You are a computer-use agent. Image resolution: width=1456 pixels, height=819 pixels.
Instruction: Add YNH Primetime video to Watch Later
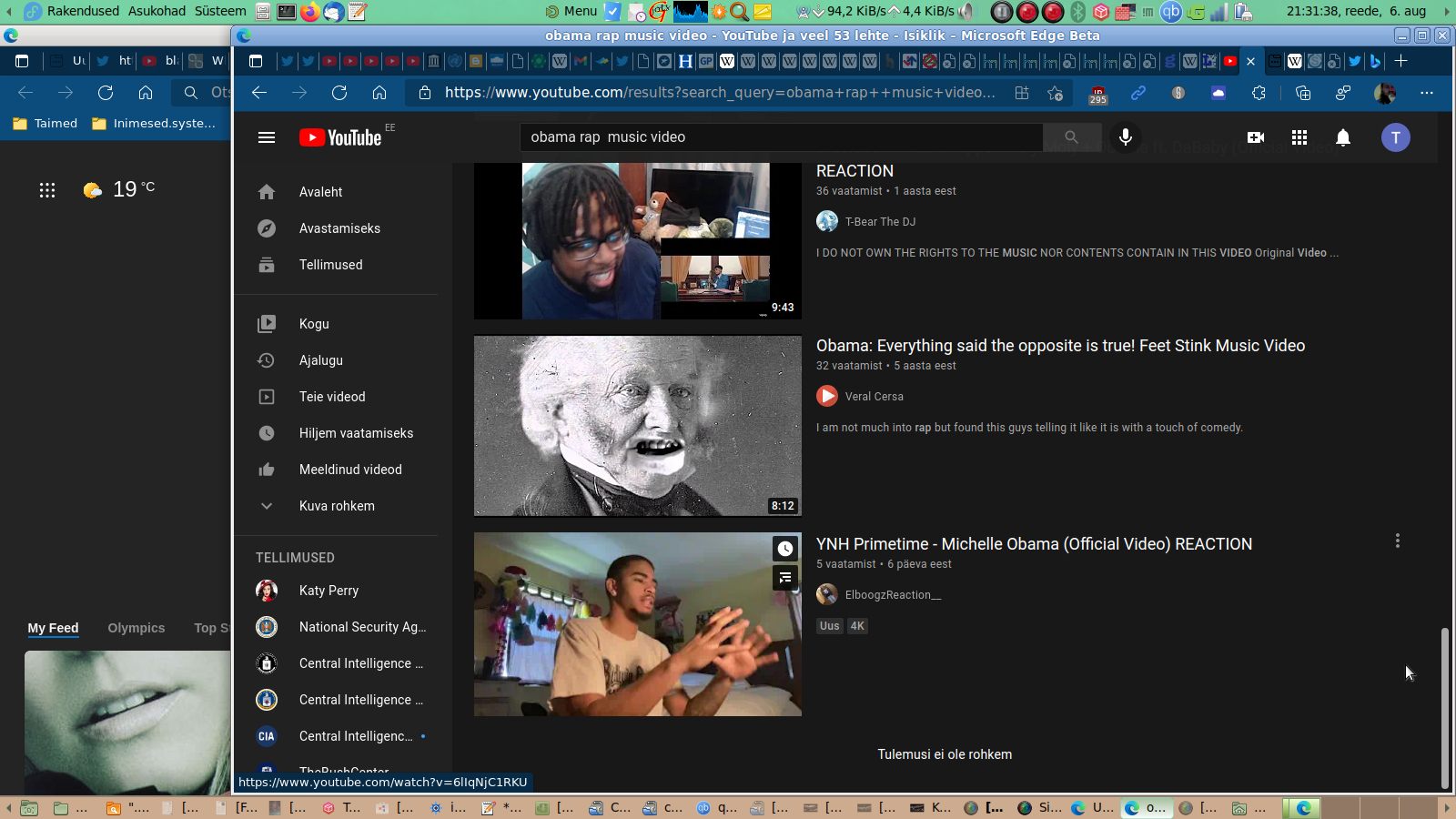click(784, 549)
